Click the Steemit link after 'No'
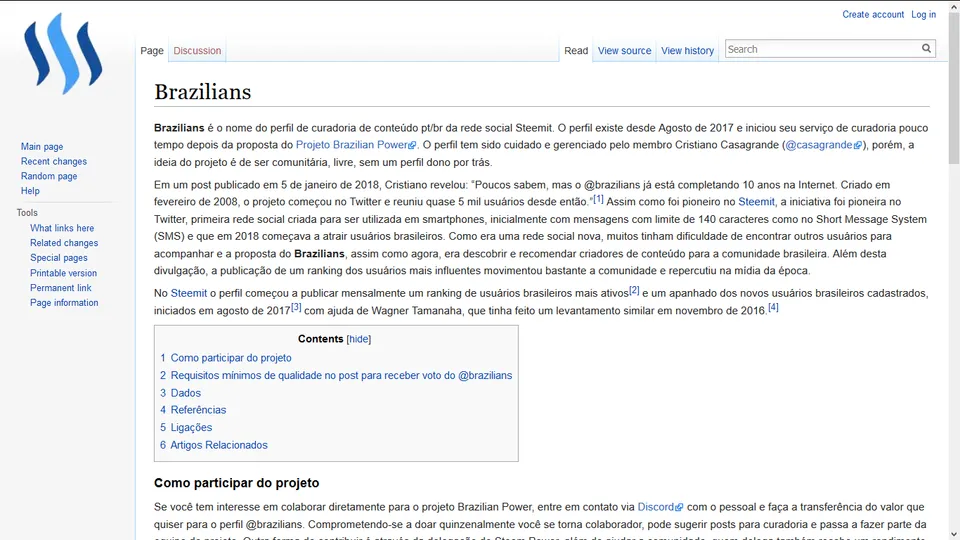960x540 pixels. pos(189,293)
